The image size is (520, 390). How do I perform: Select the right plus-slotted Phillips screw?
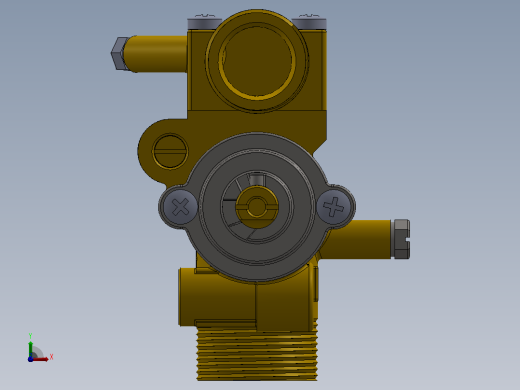334,207
